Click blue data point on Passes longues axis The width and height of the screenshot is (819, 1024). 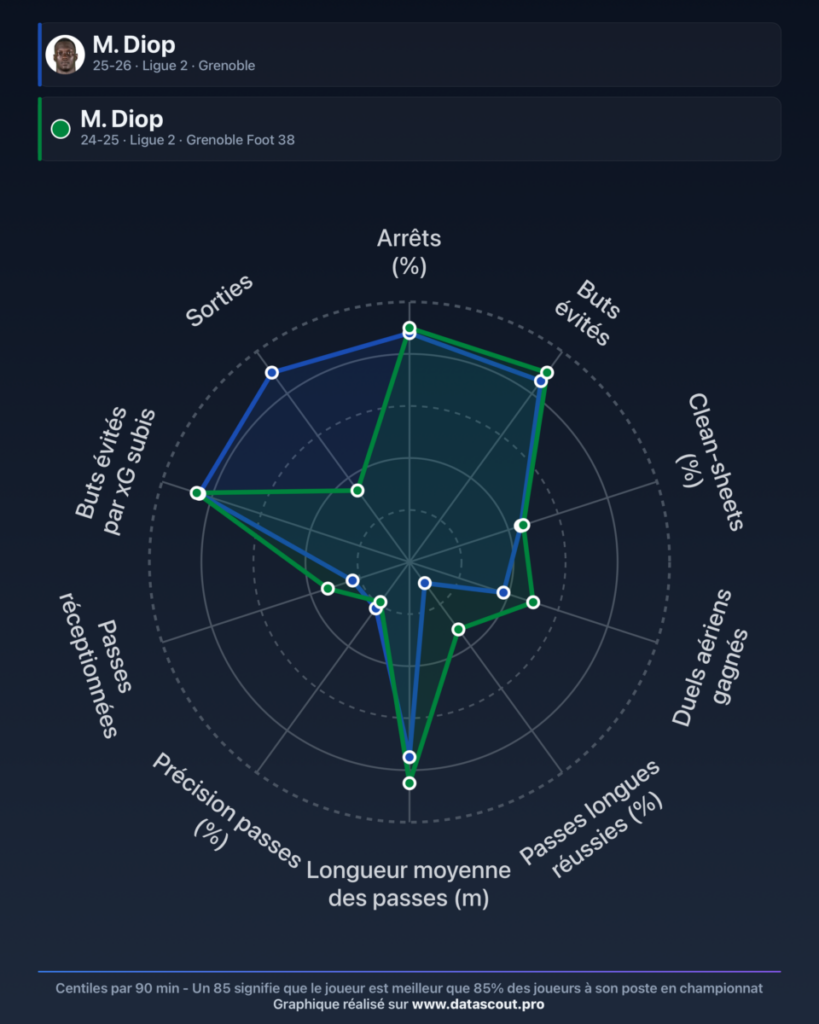point(425,583)
